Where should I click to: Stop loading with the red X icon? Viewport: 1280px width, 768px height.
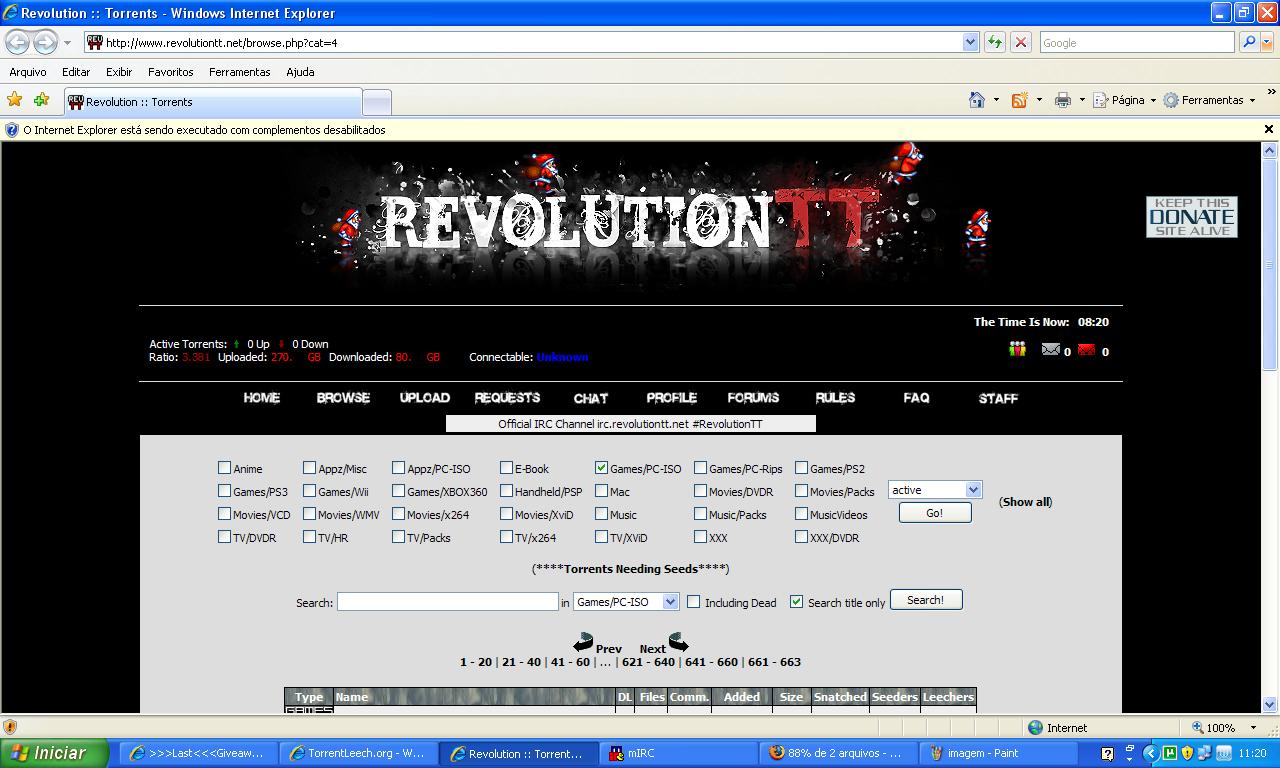(1020, 42)
